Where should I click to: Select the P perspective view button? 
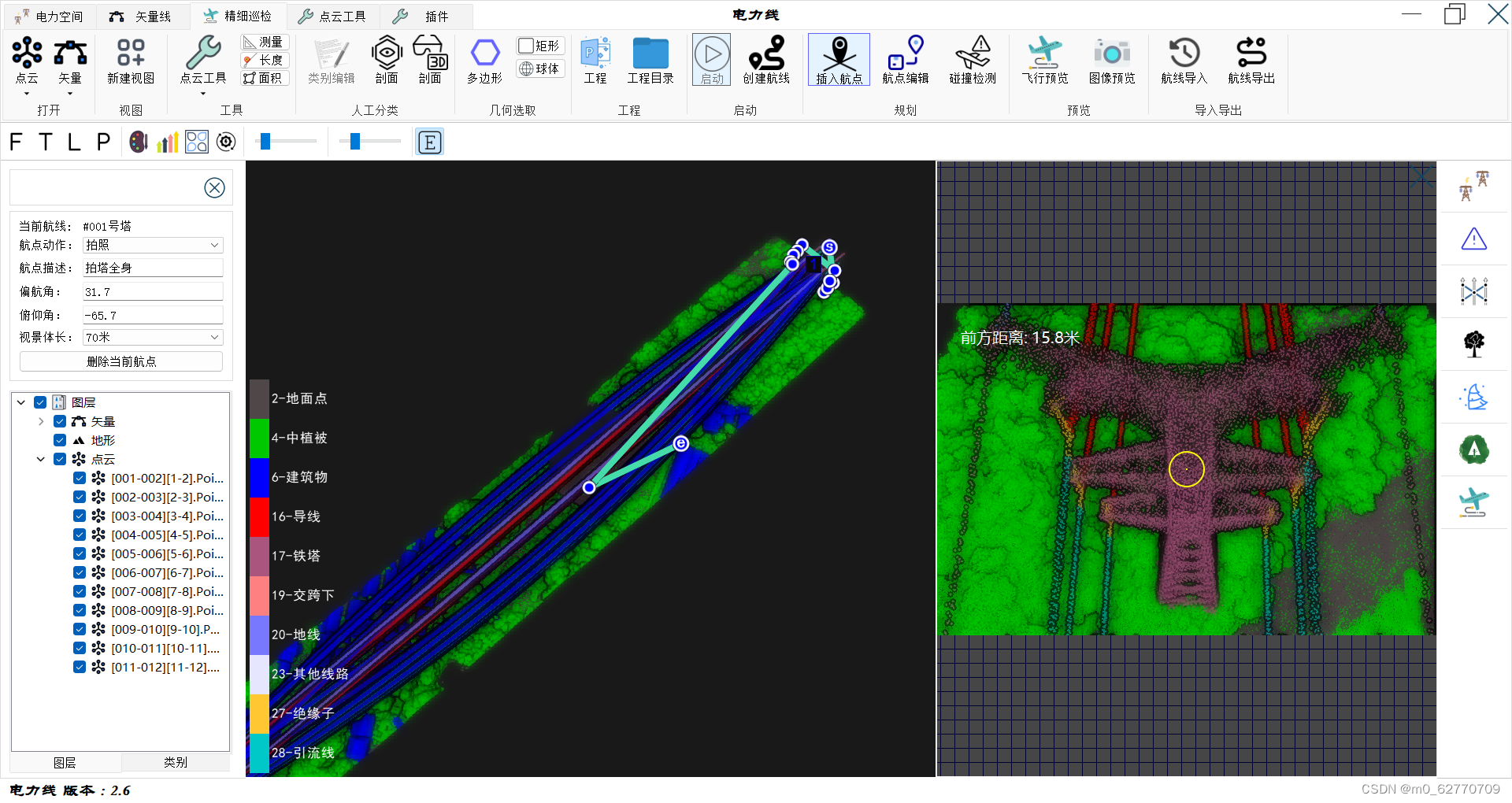(103, 142)
